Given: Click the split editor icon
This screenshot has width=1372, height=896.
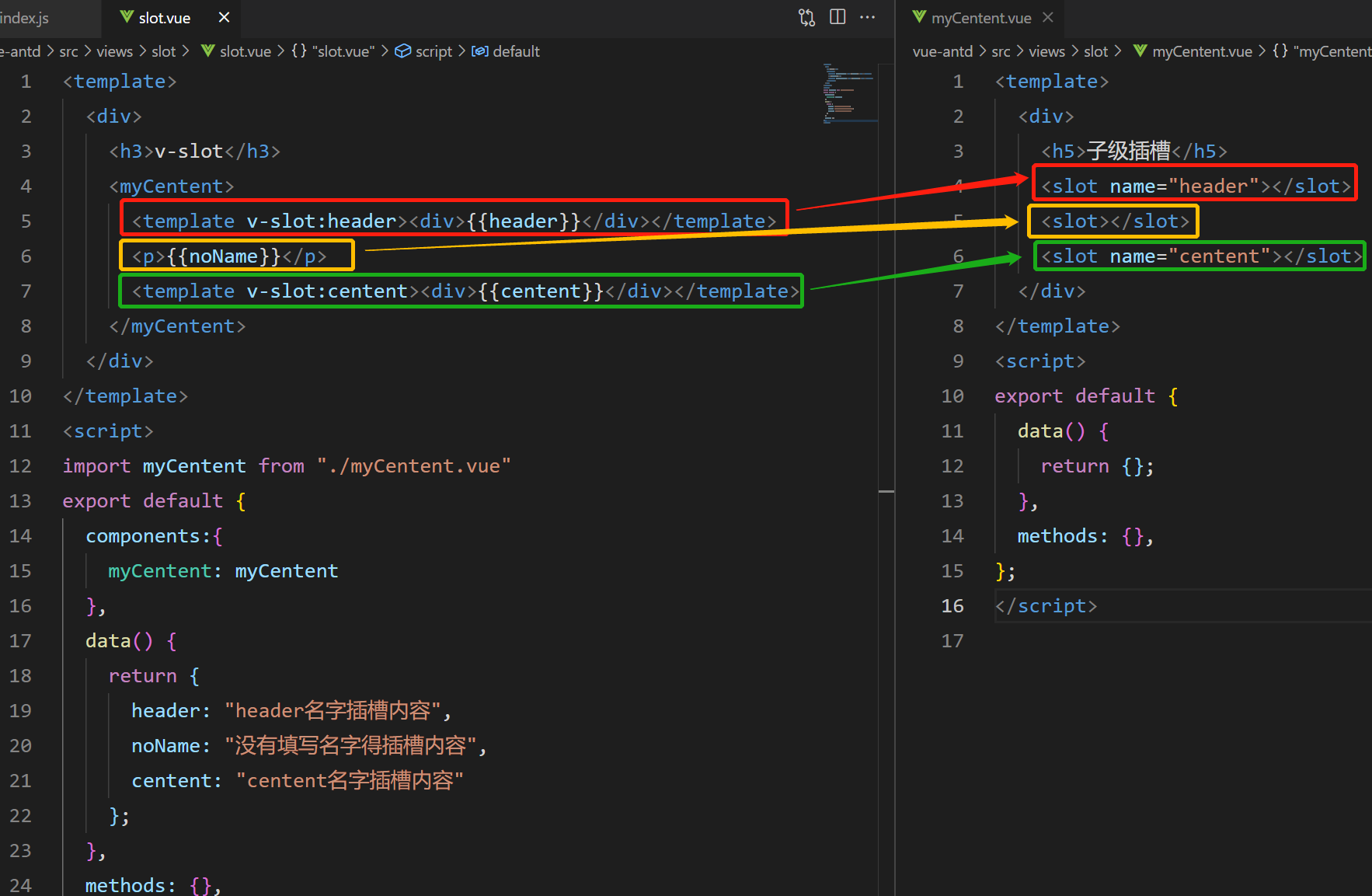Looking at the screenshot, I should coord(837,17).
